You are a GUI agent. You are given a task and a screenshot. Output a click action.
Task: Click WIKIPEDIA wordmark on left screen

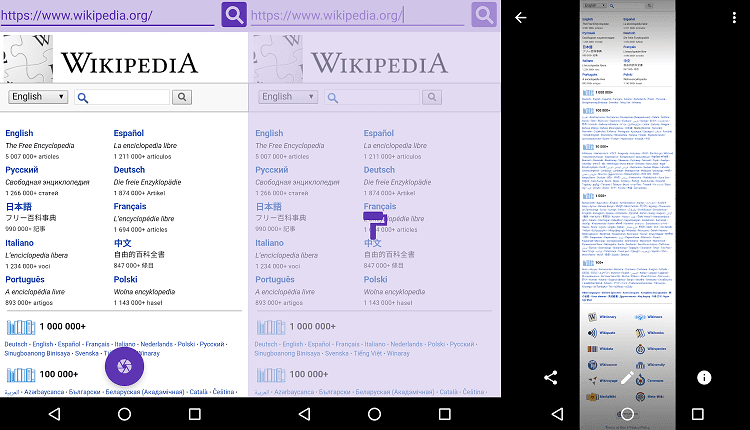129,63
